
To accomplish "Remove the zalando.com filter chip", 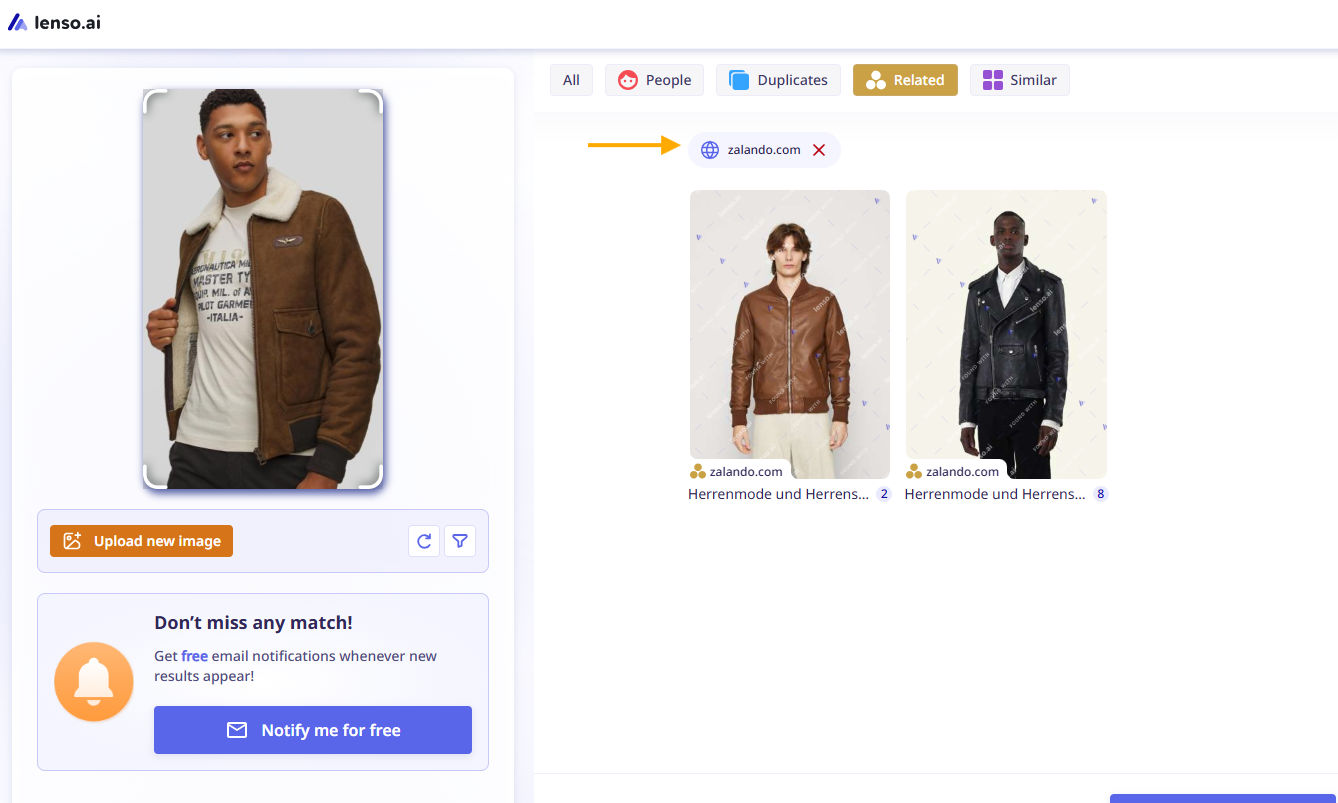I will [x=819, y=150].
